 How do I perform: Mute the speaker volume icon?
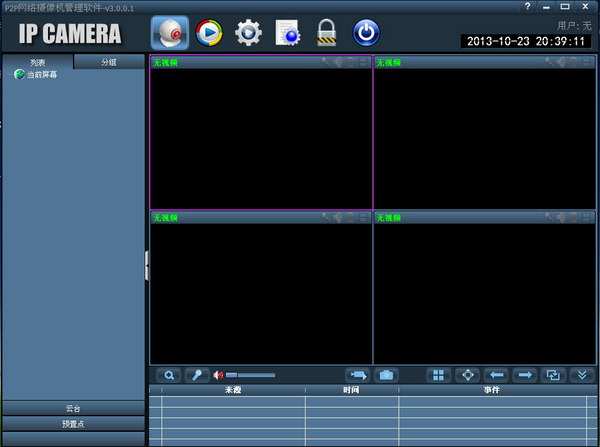pos(218,375)
